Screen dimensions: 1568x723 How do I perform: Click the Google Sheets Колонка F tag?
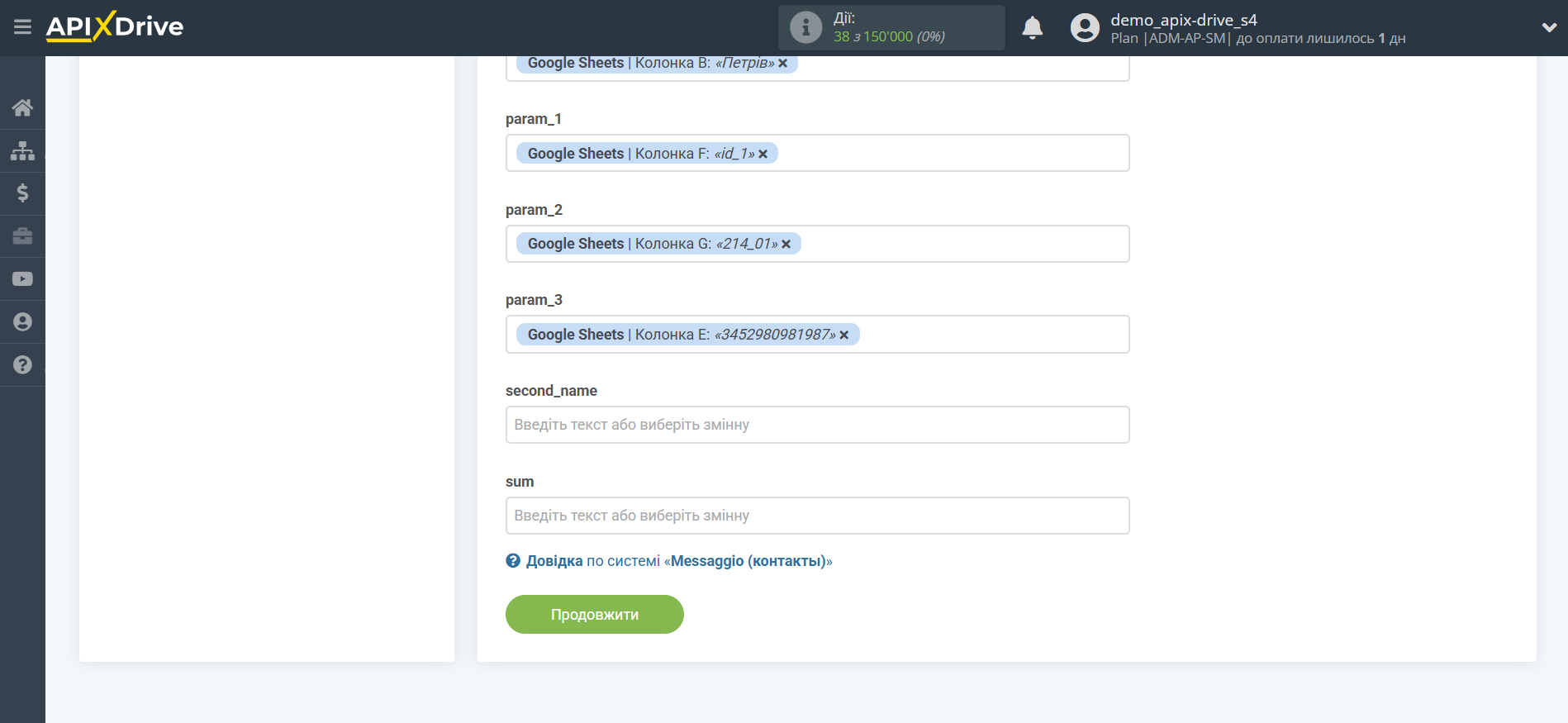[x=647, y=154]
